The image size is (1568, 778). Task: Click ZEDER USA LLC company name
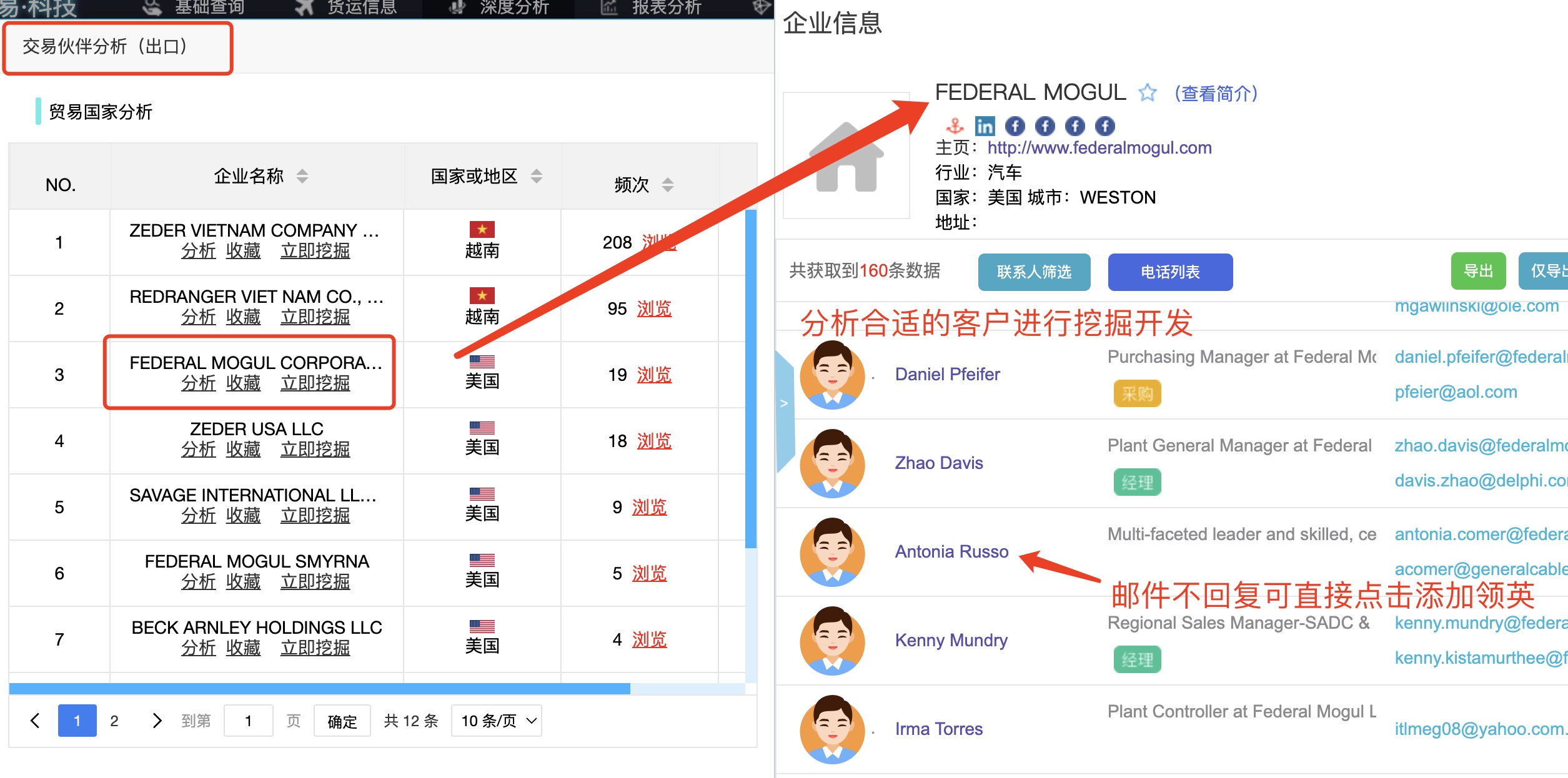(257, 429)
